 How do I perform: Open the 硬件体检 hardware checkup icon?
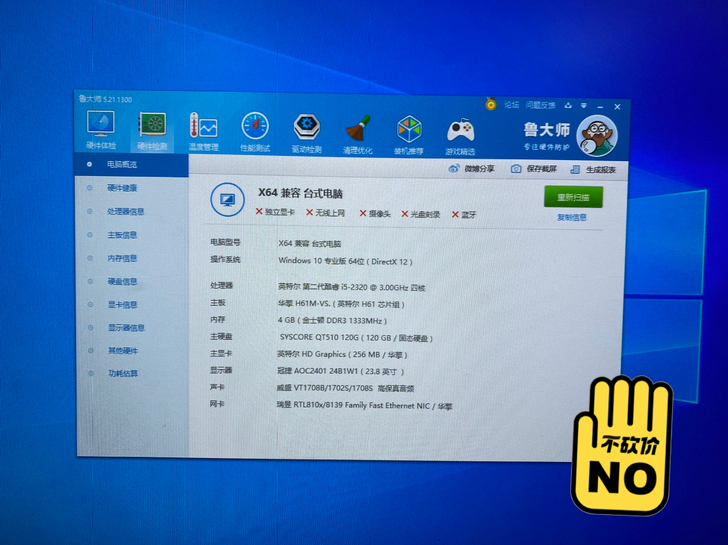101,130
